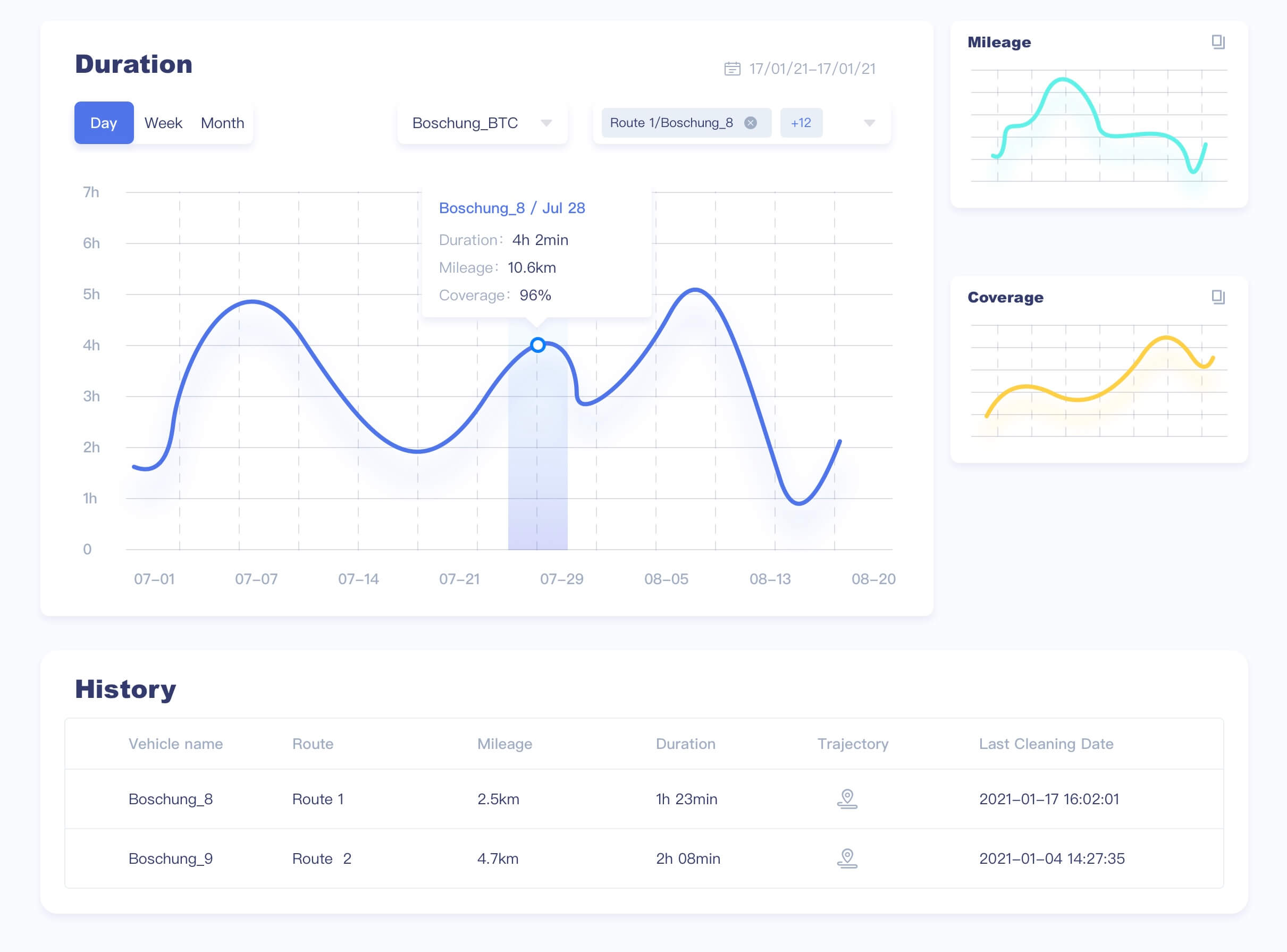Select the Day view tab

tap(104, 123)
